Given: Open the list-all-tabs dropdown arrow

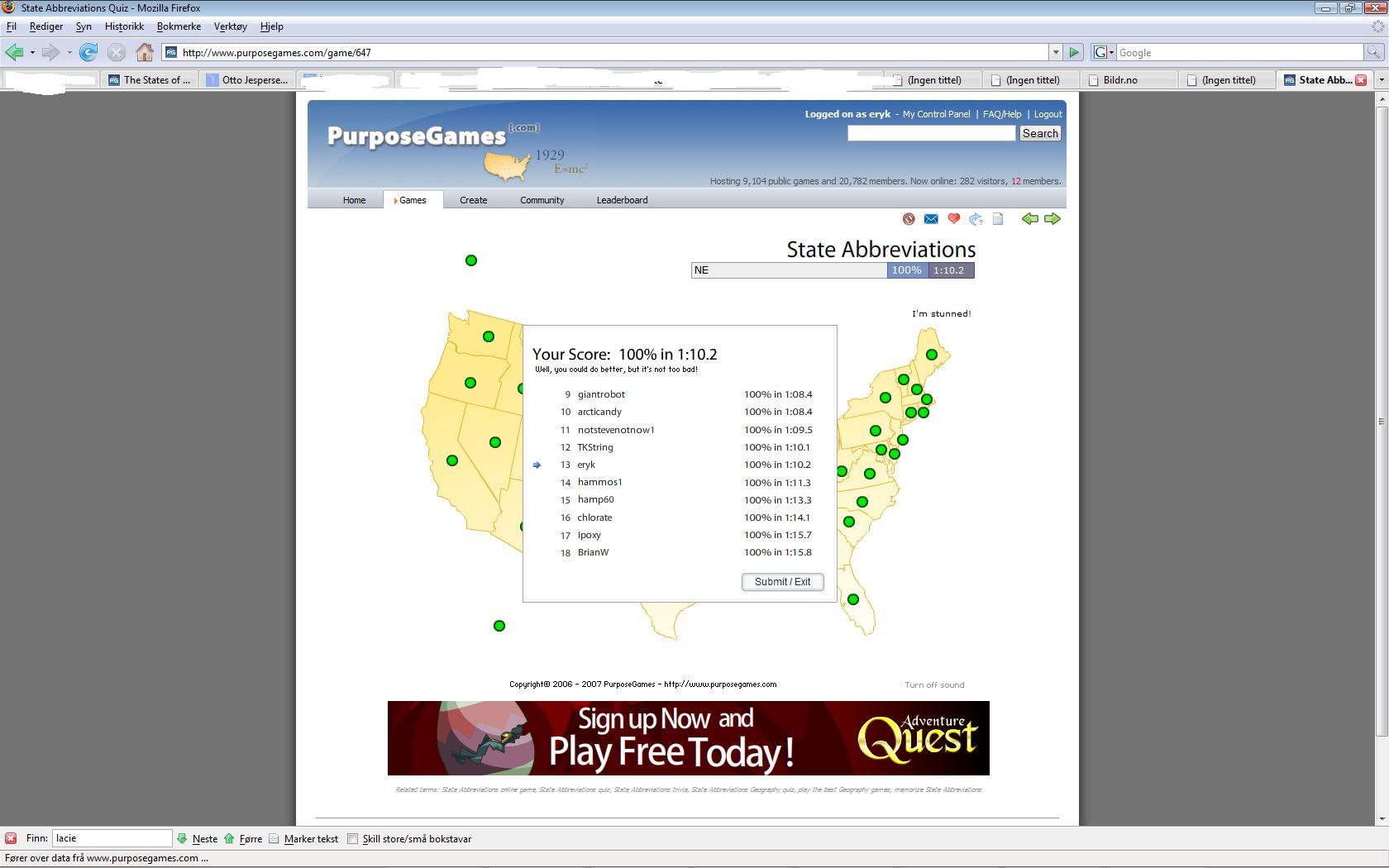Looking at the screenshot, I should (x=1381, y=80).
